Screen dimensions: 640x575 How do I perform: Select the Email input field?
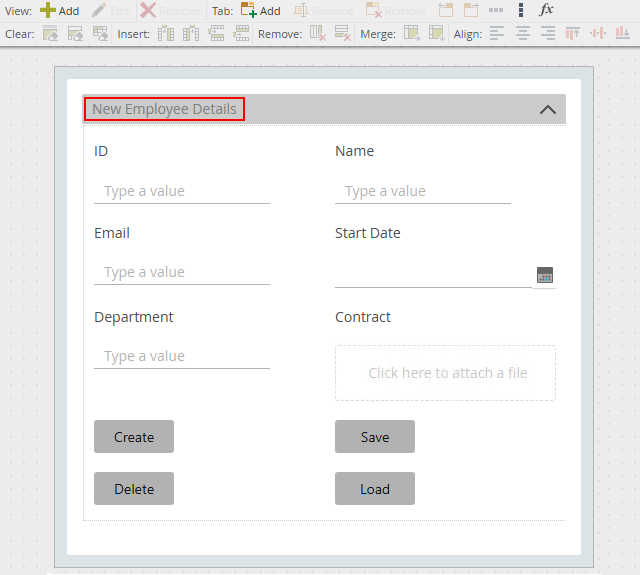point(181,272)
